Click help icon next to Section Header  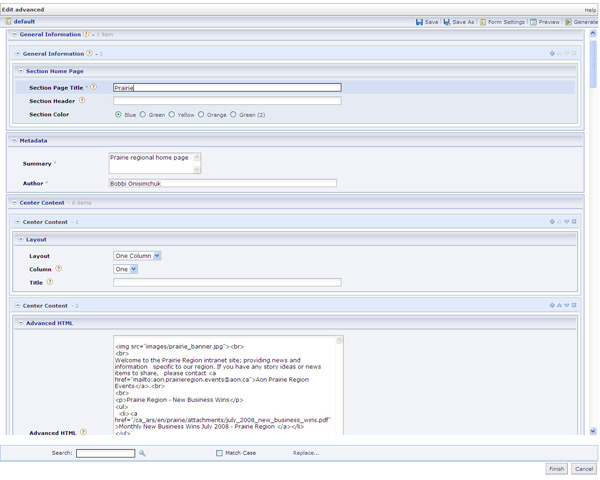tap(82, 101)
